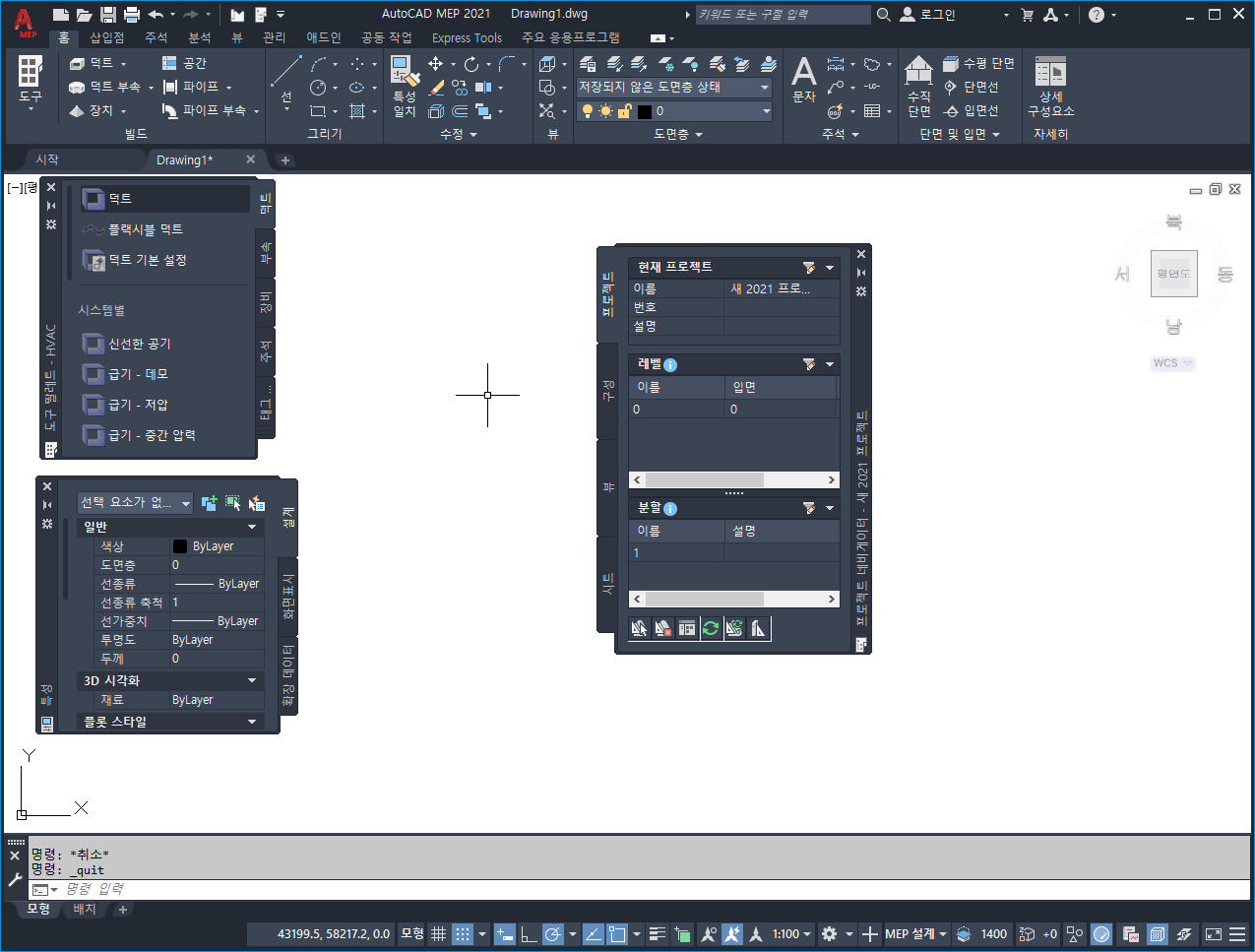Open the 문자 (Text) annotation tool
1255x952 pixels.
pyautogui.click(x=804, y=79)
